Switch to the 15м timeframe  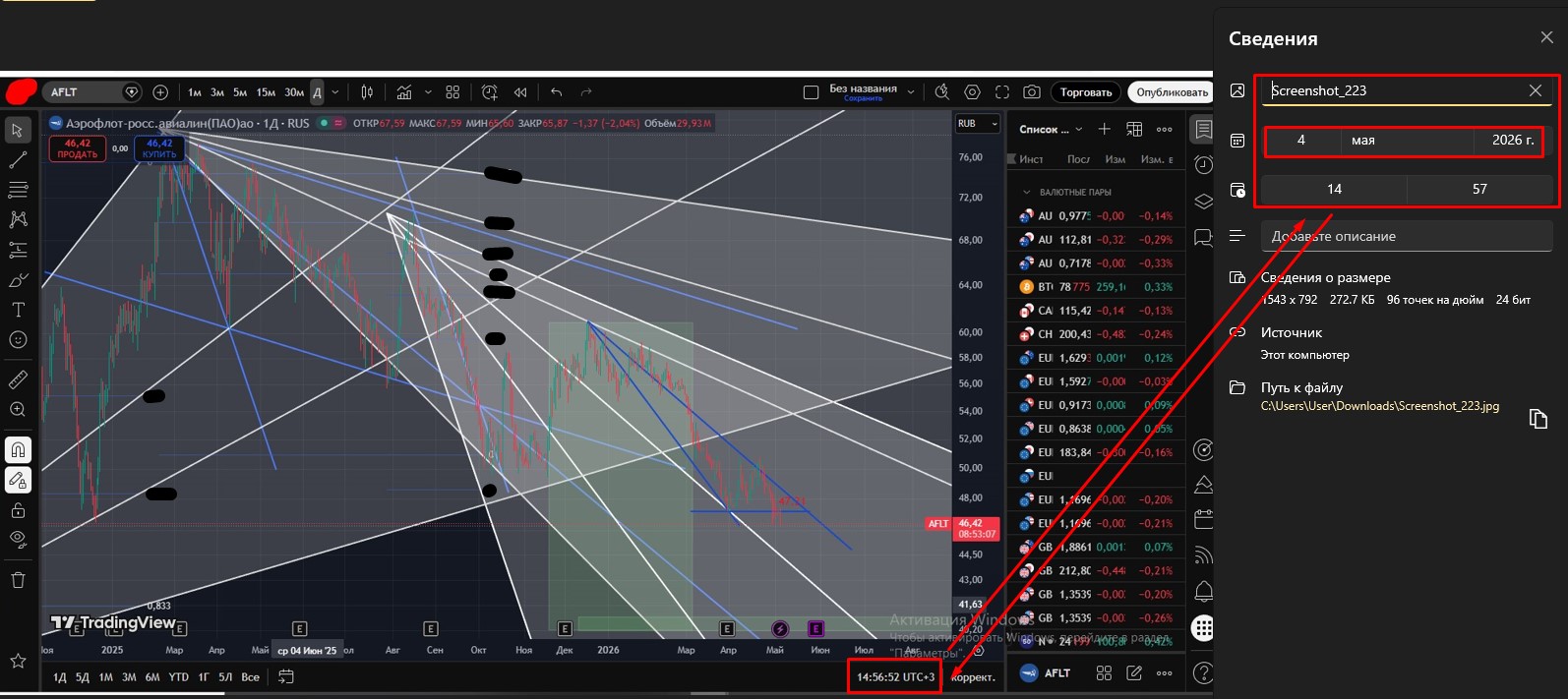(266, 92)
